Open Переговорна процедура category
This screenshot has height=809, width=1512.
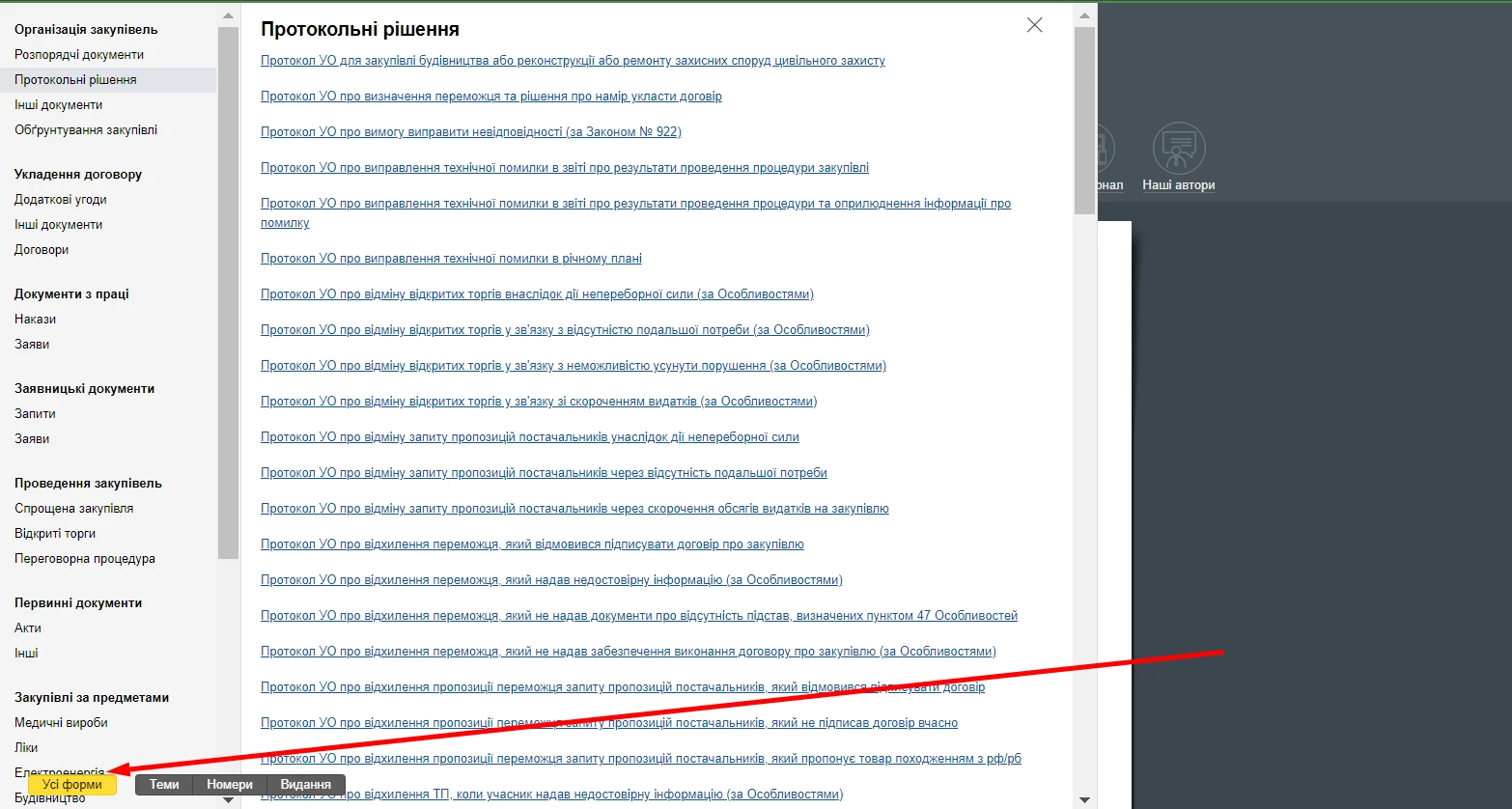(x=85, y=559)
